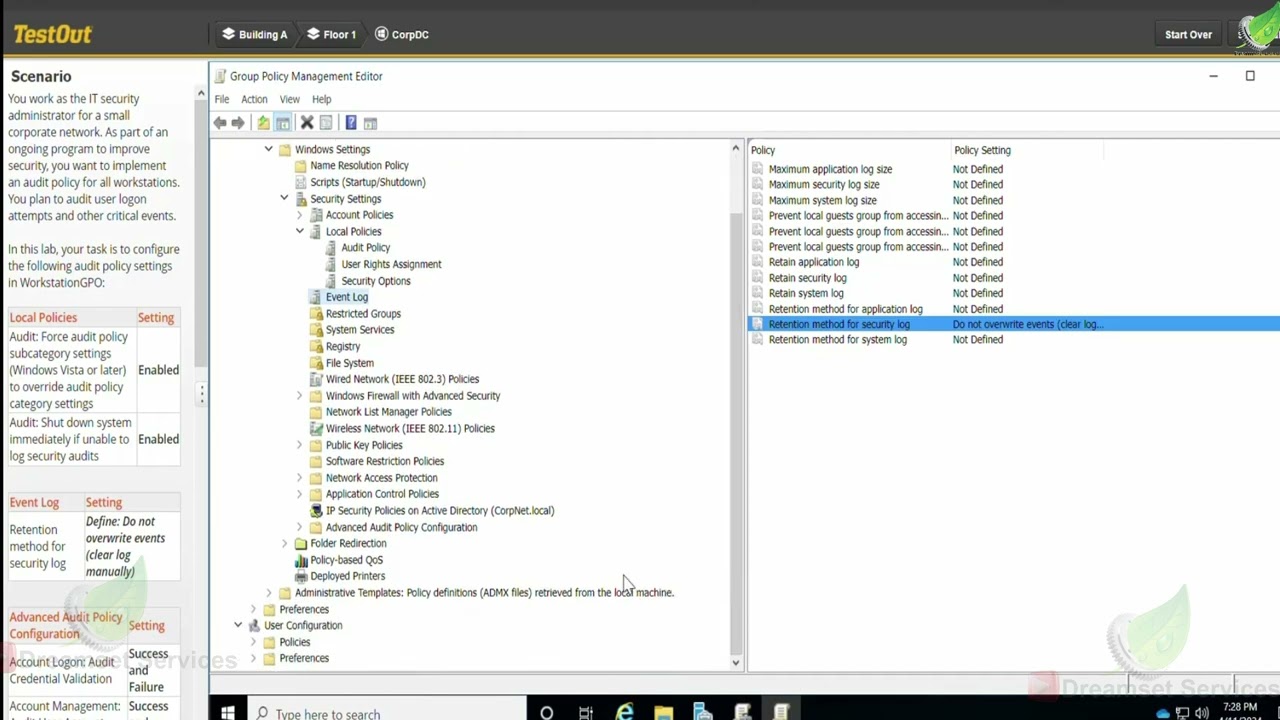This screenshot has height=720, width=1280.
Task: Select the Maximum security log size policy
Action: [x=824, y=184]
